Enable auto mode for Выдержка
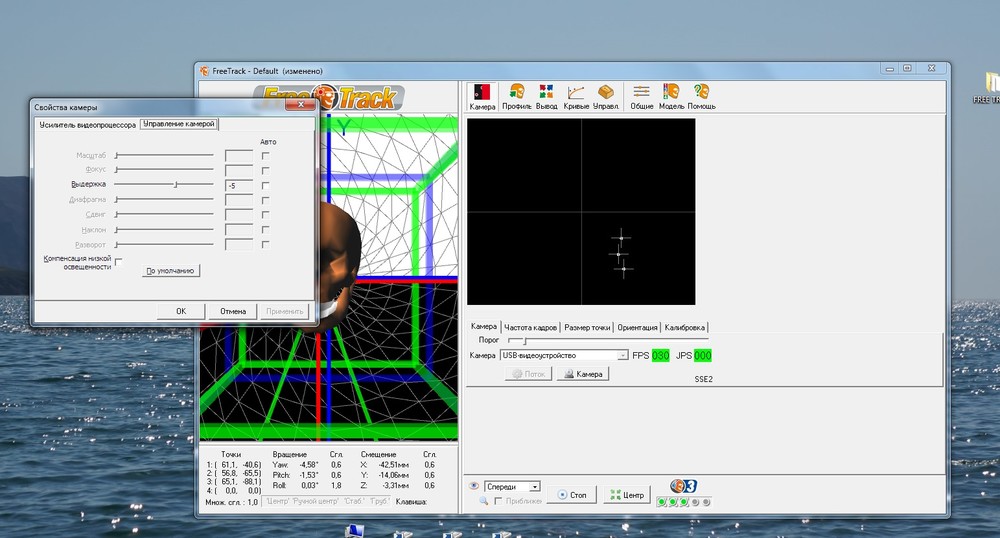 [x=266, y=185]
